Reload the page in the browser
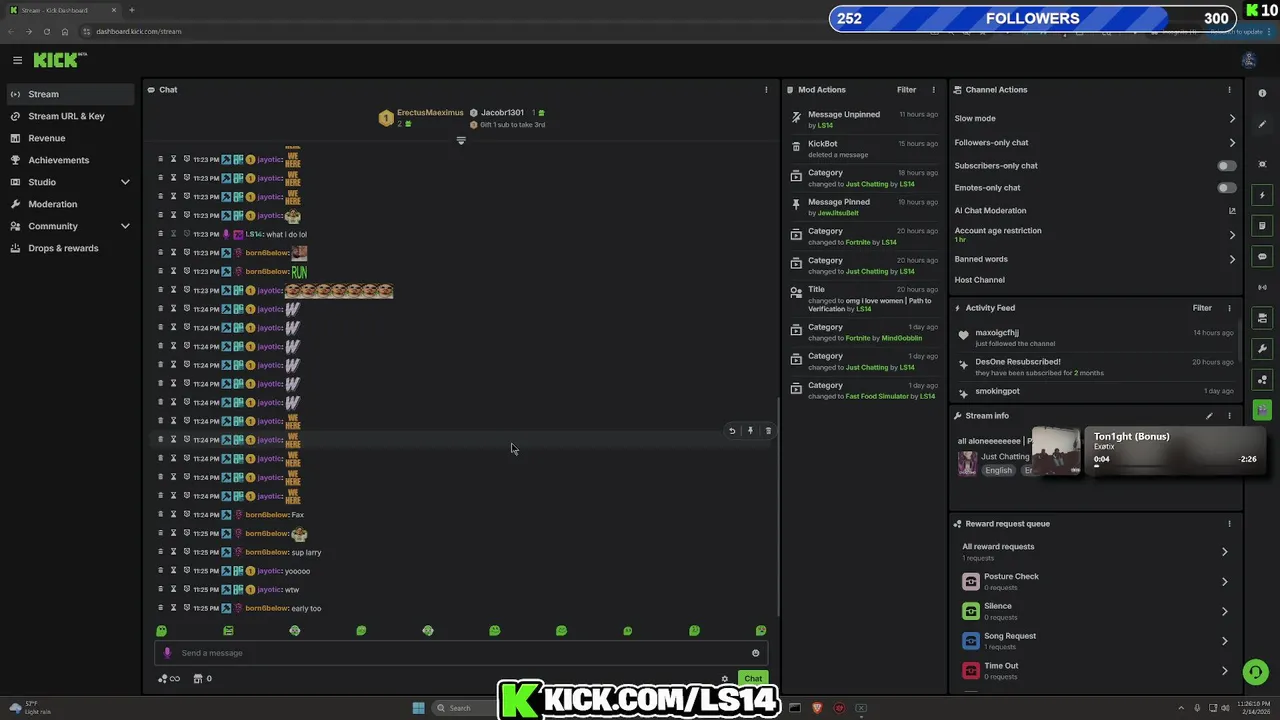This screenshot has height=720, width=1280. 46,31
